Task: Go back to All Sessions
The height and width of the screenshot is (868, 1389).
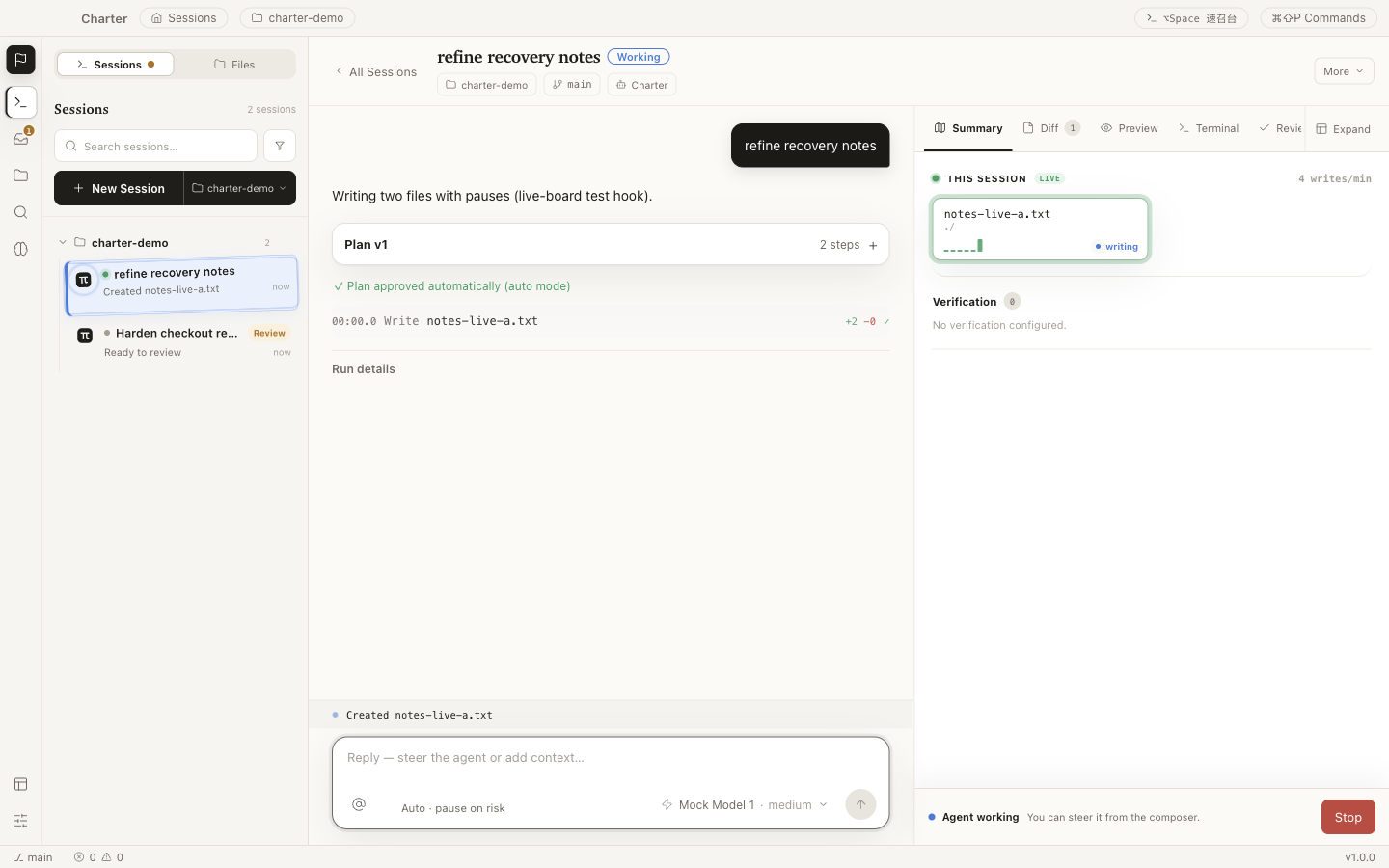Action: (375, 71)
